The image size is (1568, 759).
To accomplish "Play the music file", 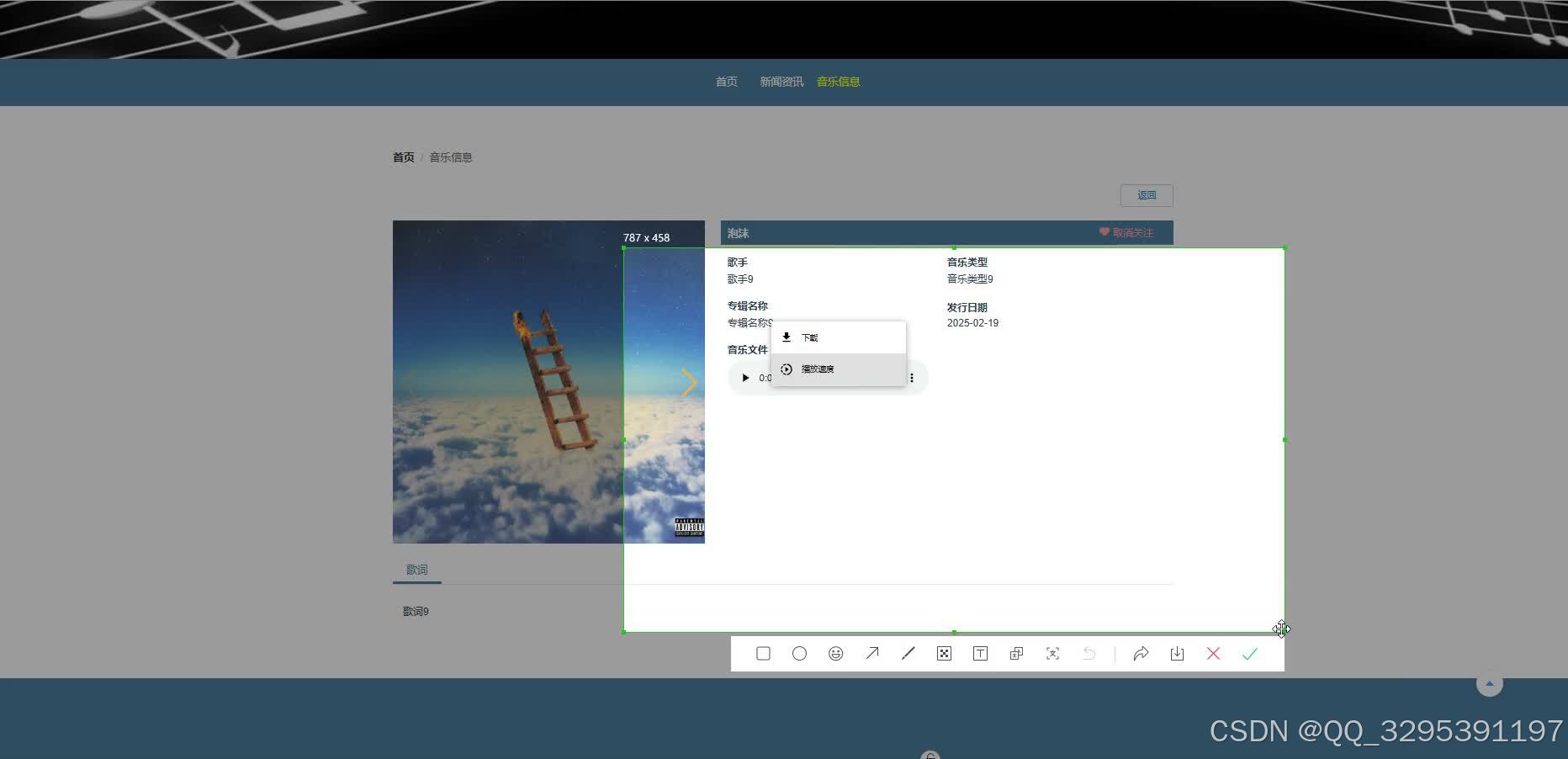I will [745, 378].
